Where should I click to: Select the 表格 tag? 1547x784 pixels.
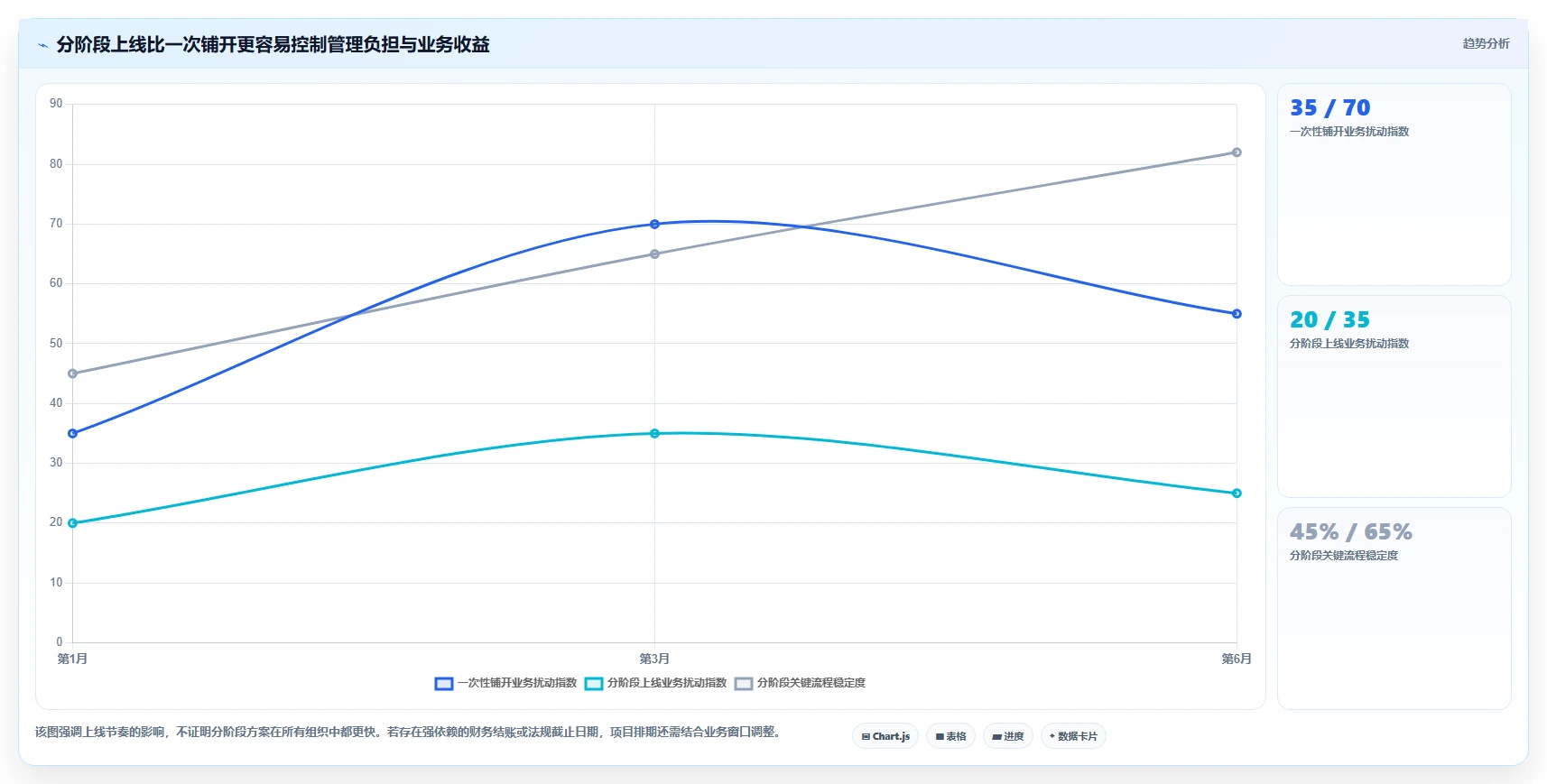click(950, 736)
